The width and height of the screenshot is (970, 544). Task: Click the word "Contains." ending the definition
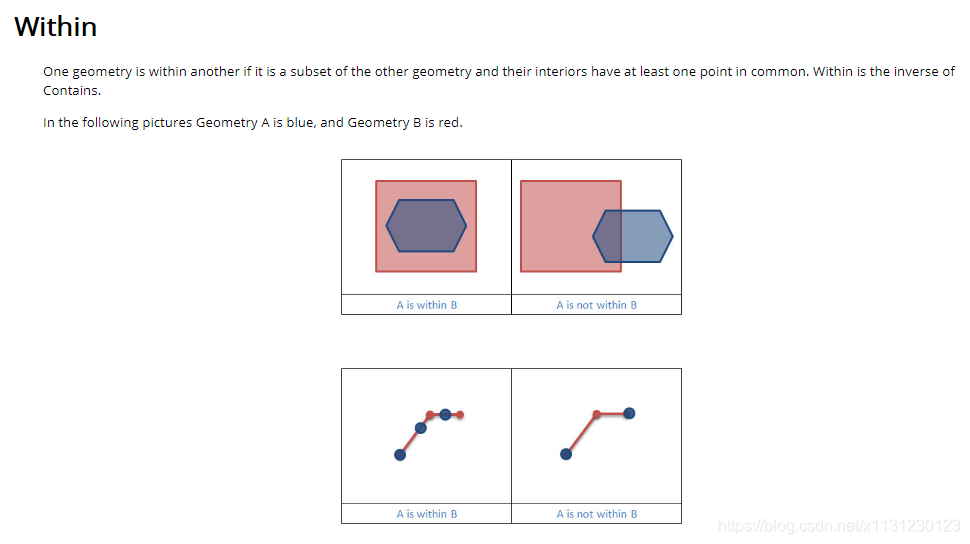(72, 91)
